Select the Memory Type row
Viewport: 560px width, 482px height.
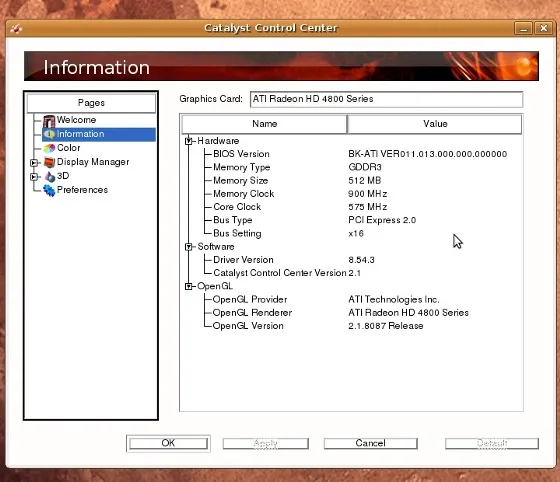(x=241, y=167)
